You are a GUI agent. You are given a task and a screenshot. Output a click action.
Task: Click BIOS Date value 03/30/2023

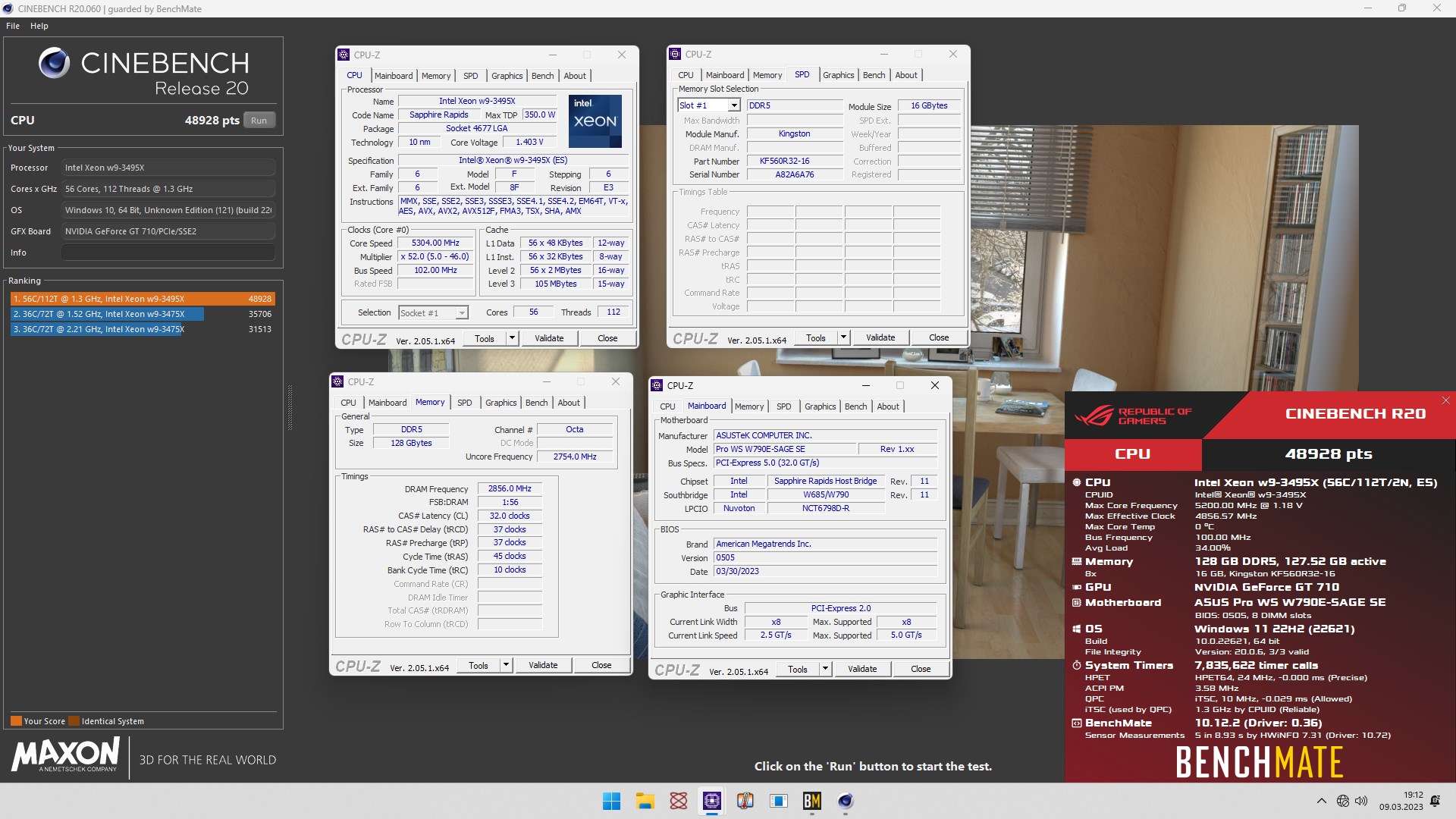(826, 572)
